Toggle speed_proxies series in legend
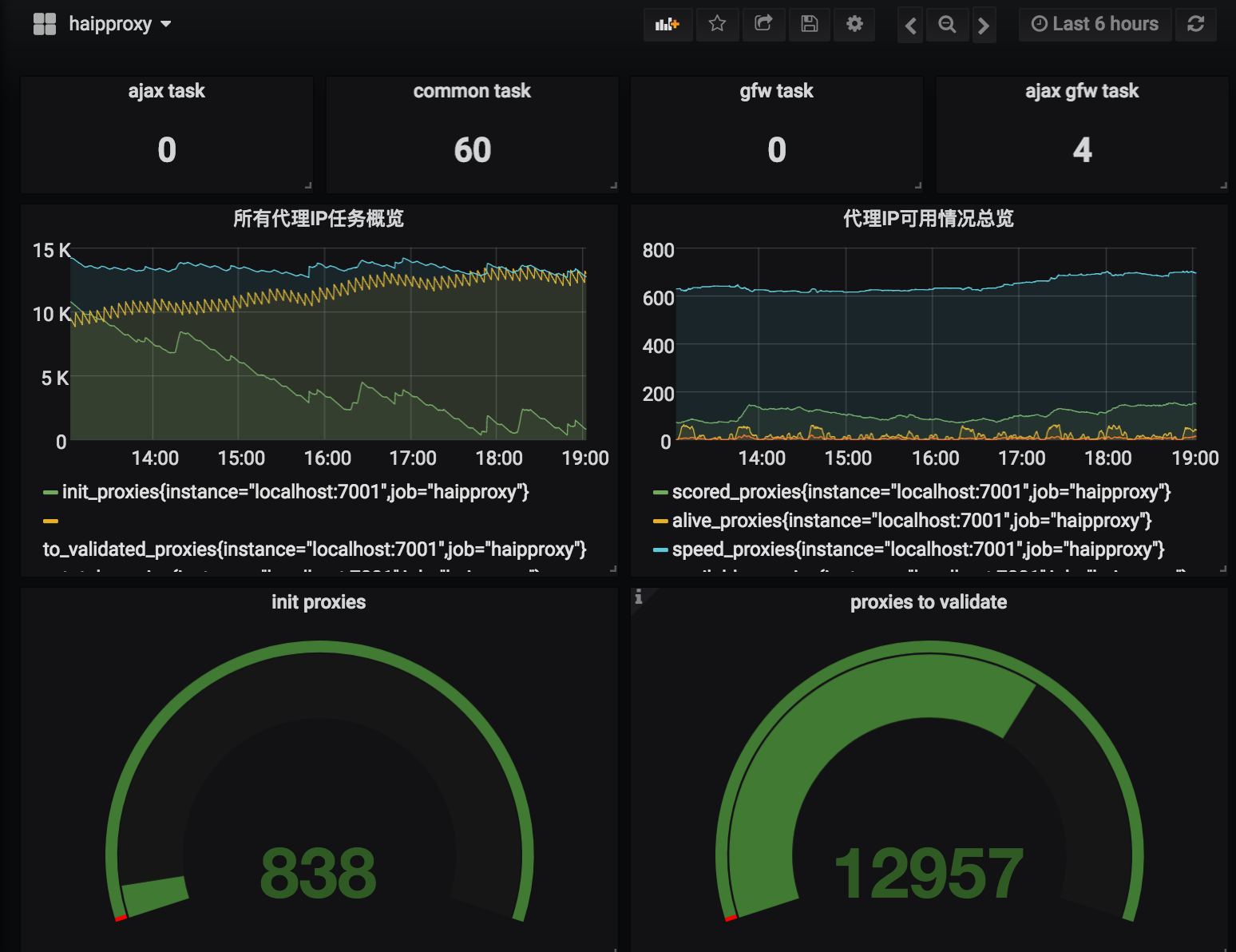The image size is (1236, 952). coord(918,549)
